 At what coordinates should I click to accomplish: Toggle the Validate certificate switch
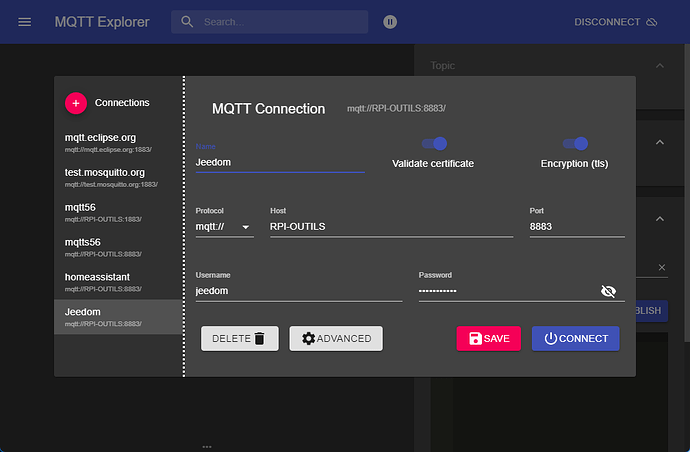click(x=435, y=143)
